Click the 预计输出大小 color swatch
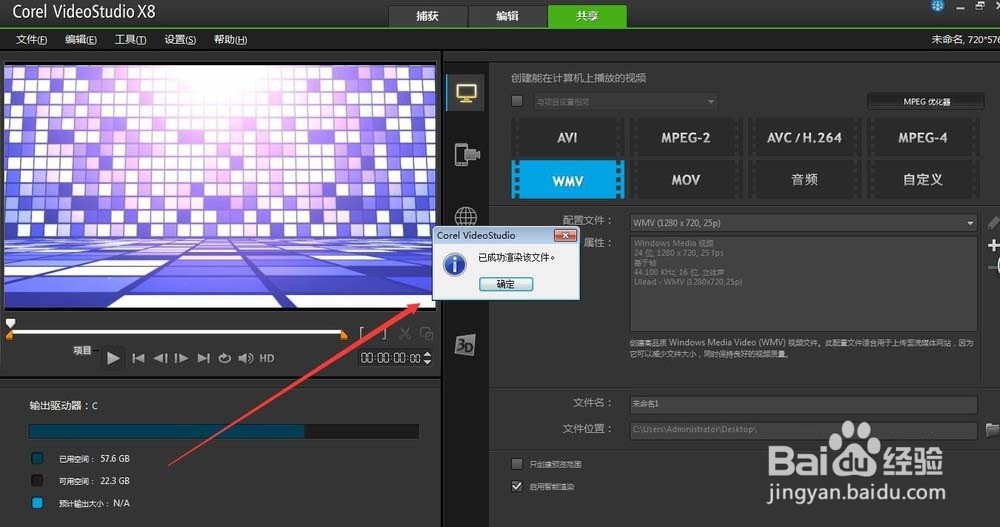Viewport: 1000px width, 527px height. pyautogui.click(x=38, y=503)
